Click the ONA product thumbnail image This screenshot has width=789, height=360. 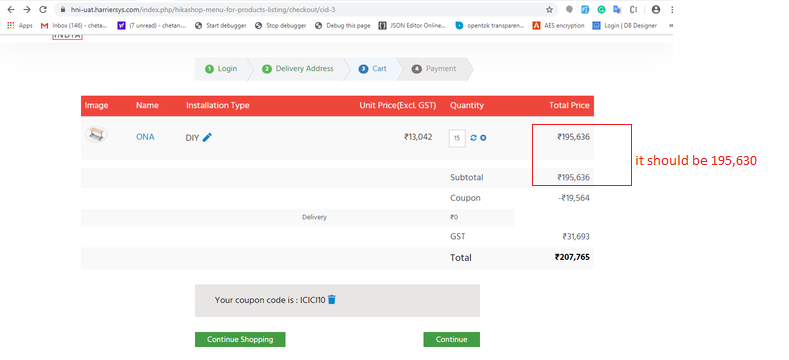point(96,134)
